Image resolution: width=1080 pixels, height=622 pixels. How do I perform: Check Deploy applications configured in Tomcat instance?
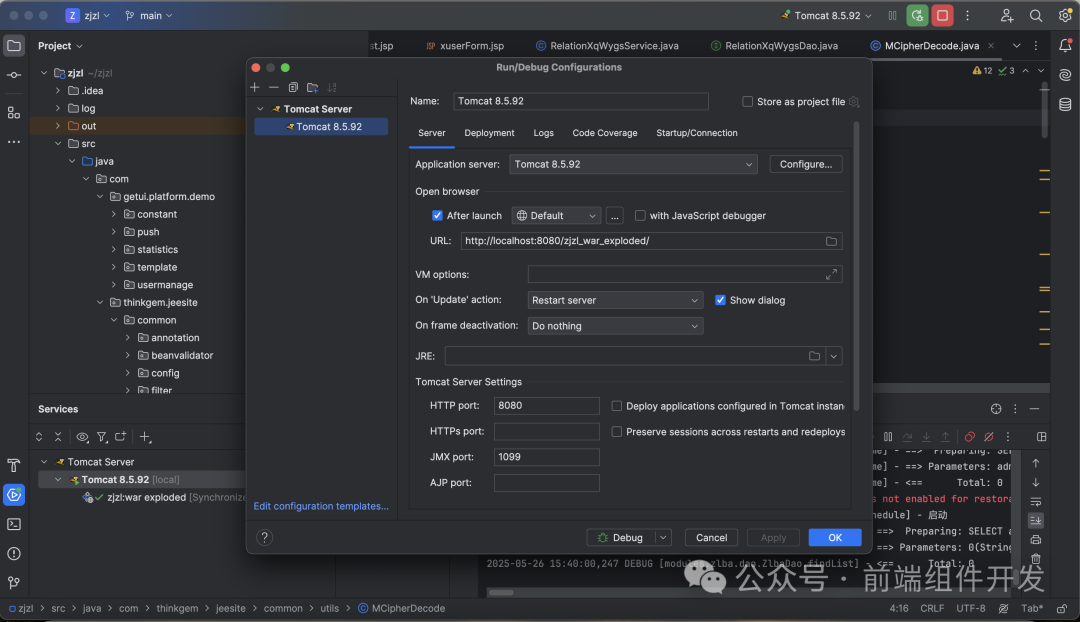[616, 406]
